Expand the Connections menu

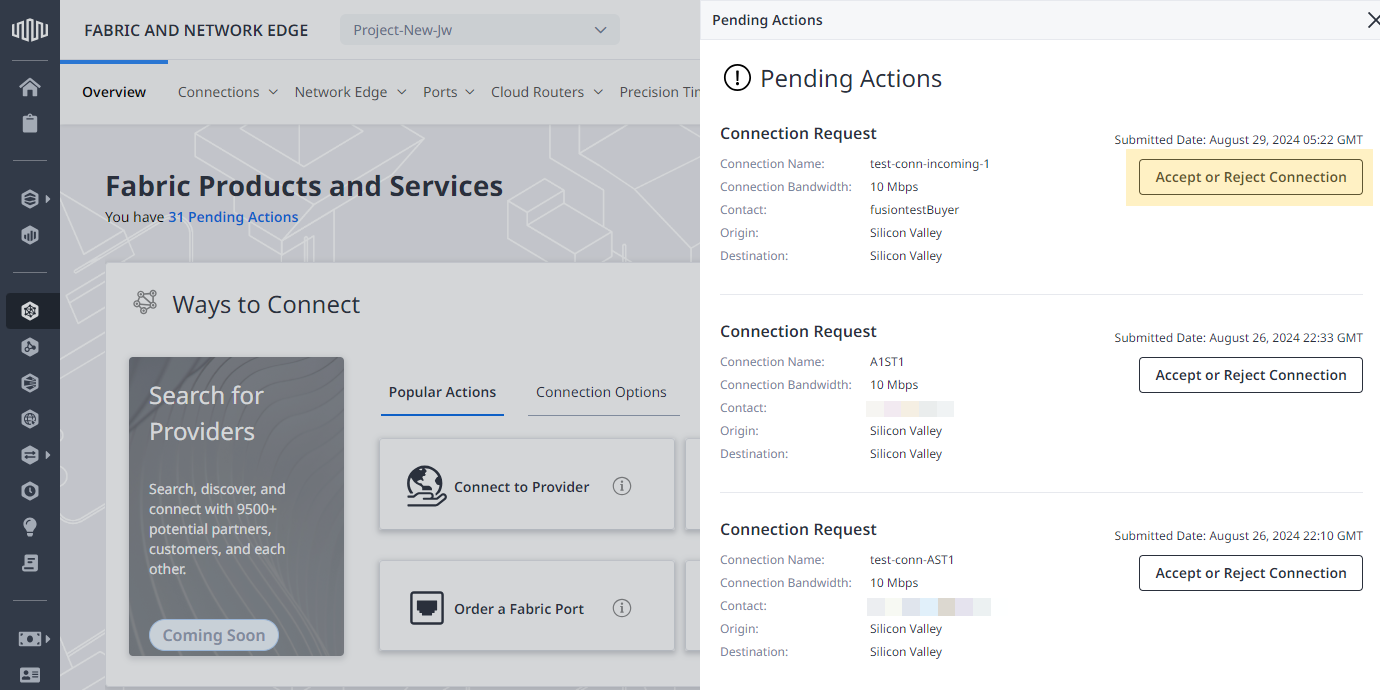(x=227, y=92)
